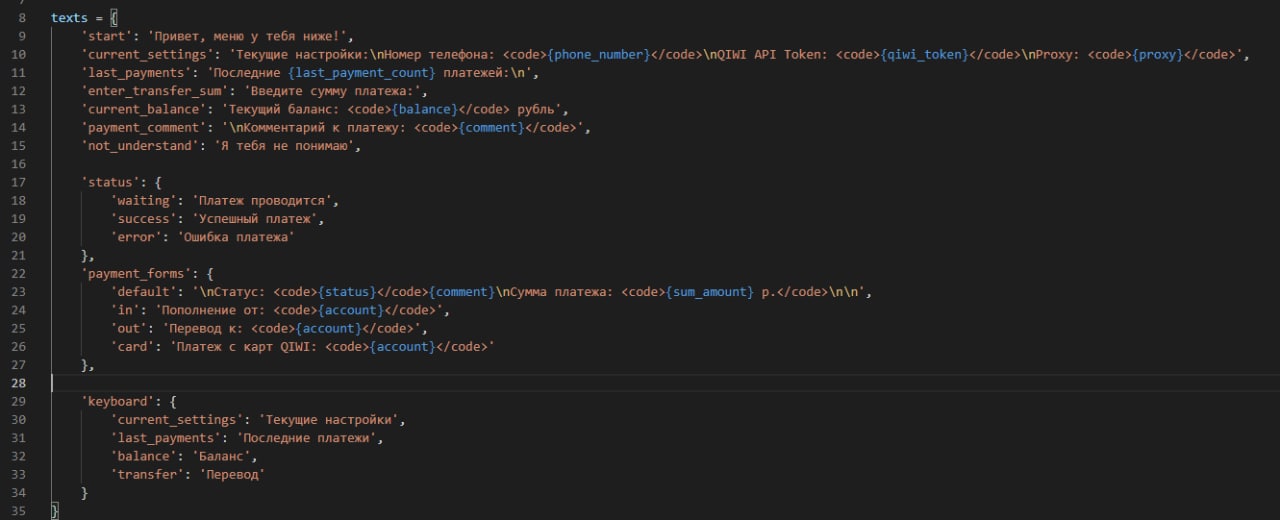Click the {status} placeholder on line 23
1280x520 pixels.
[x=345, y=291]
